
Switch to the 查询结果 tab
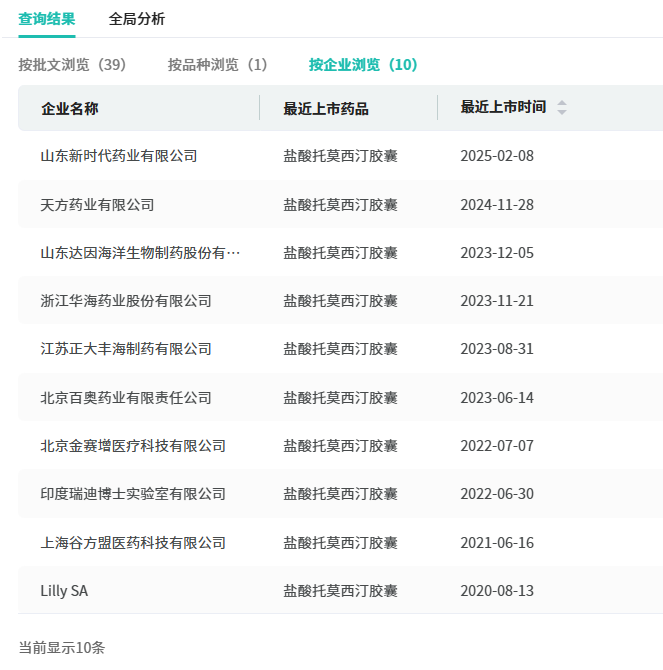46,19
